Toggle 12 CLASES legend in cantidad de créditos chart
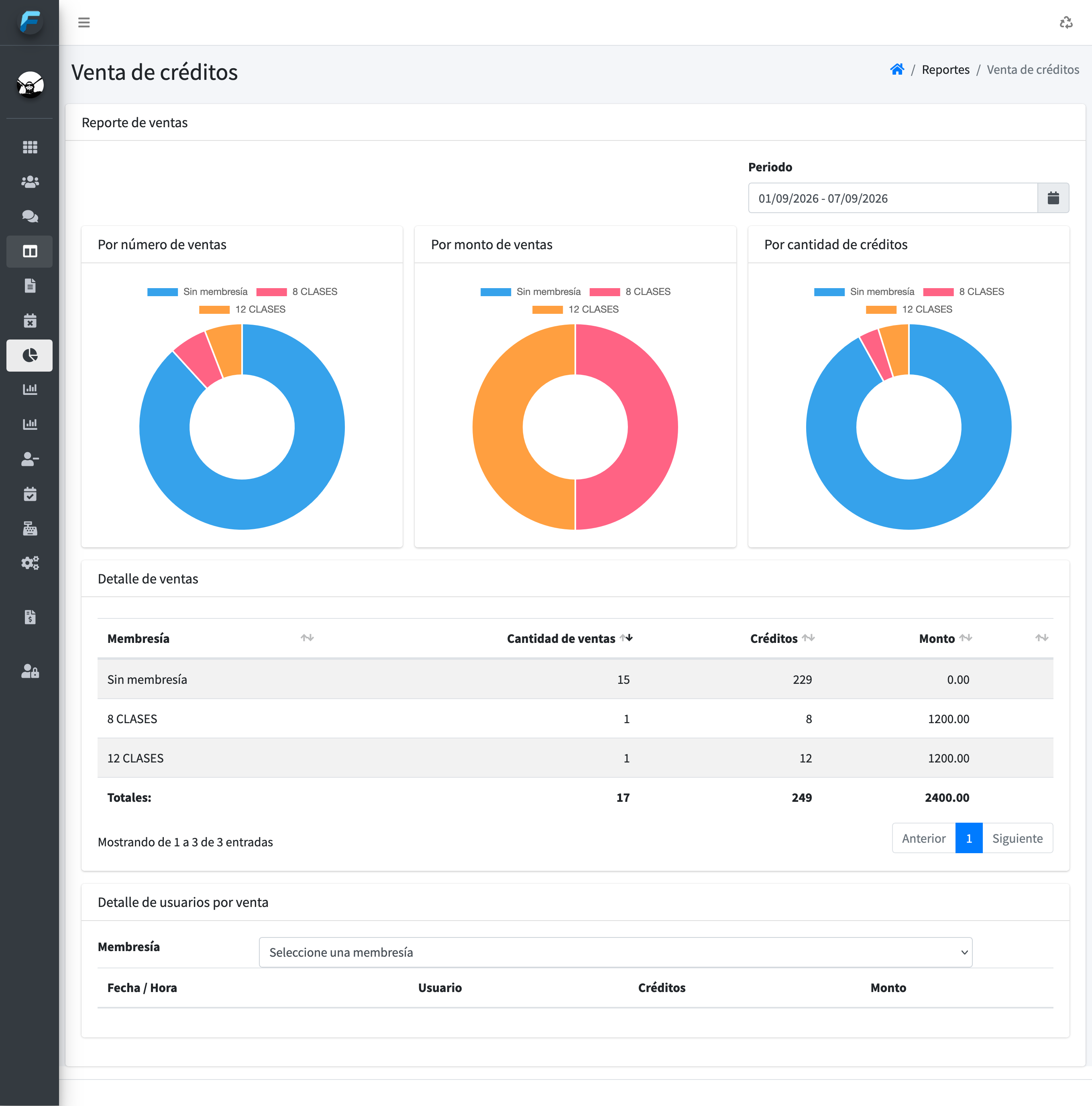 click(x=909, y=309)
